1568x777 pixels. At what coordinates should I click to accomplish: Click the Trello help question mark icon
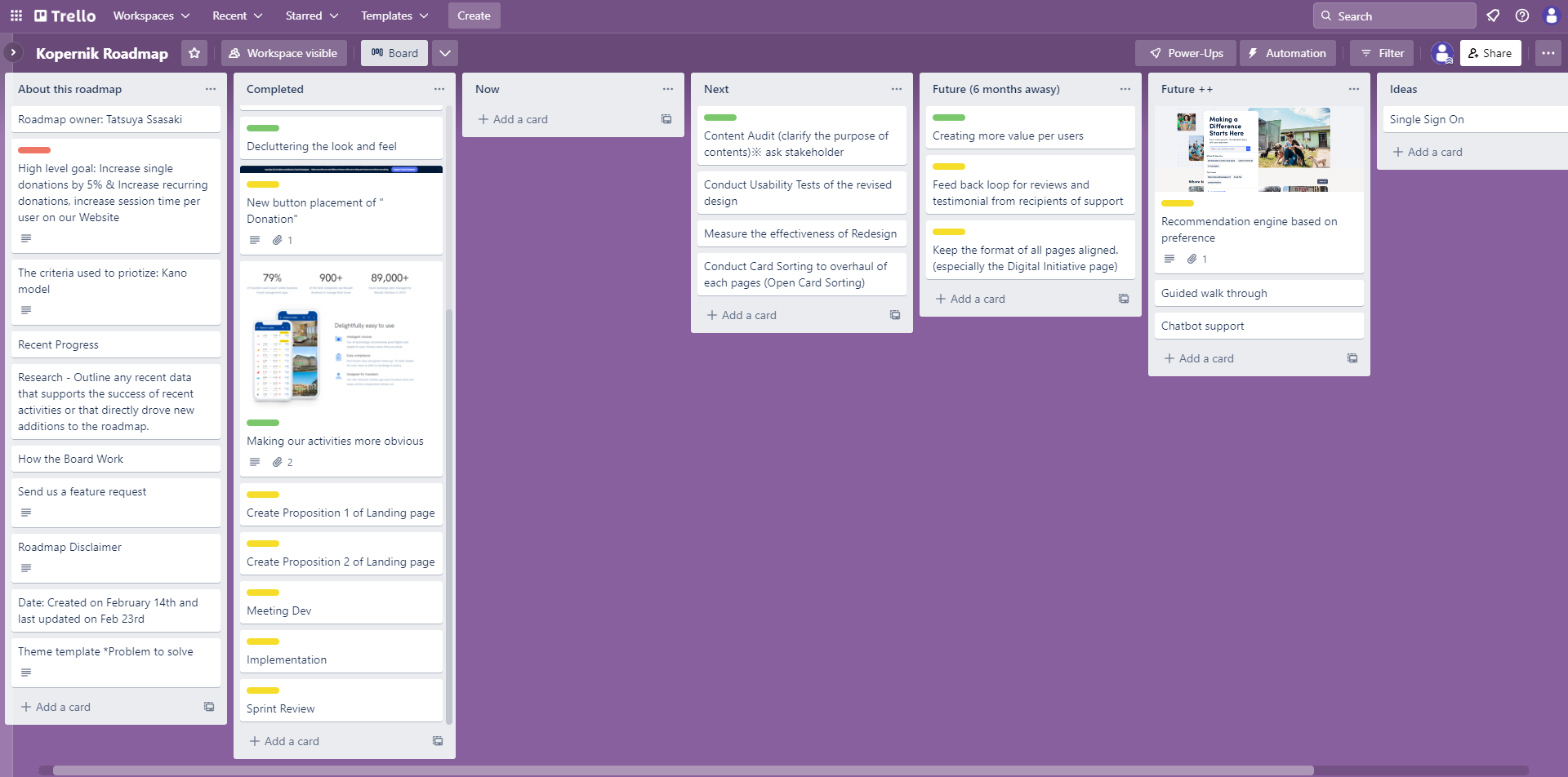(x=1521, y=16)
